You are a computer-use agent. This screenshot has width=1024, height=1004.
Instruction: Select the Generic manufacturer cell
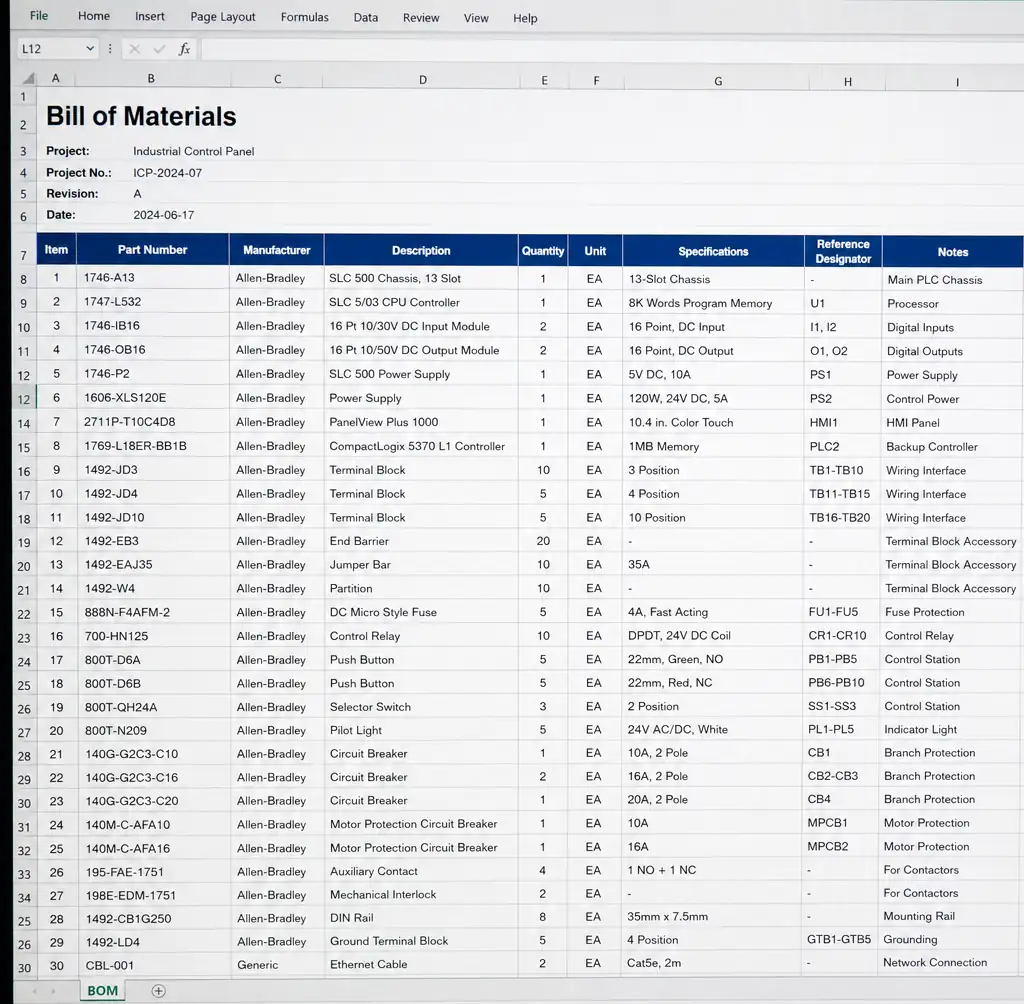click(277, 965)
